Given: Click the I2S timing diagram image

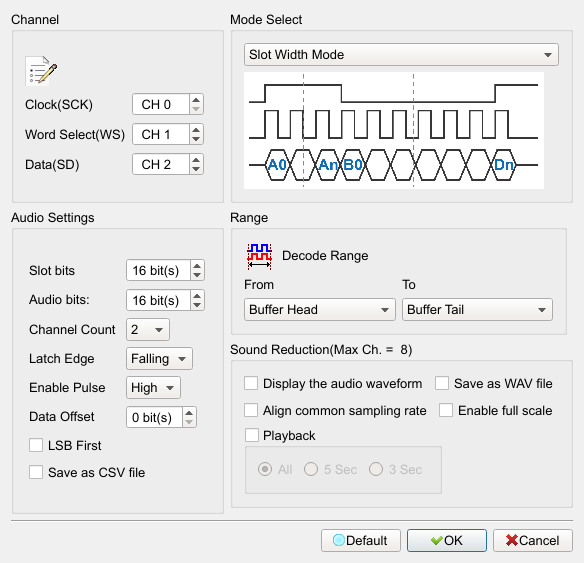Looking at the screenshot, I should click(394, 130).
